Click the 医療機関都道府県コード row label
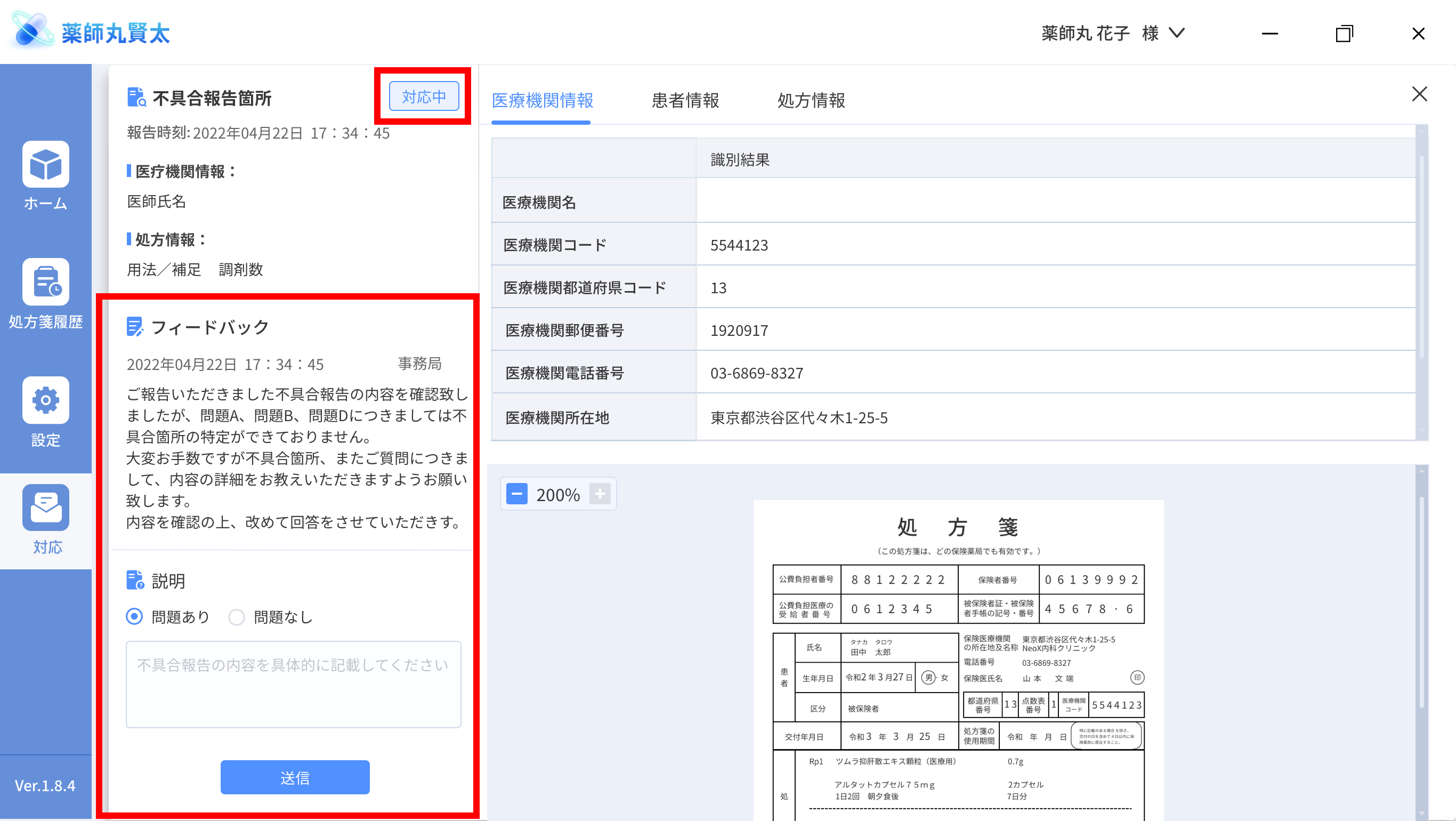 click(585, 288)
